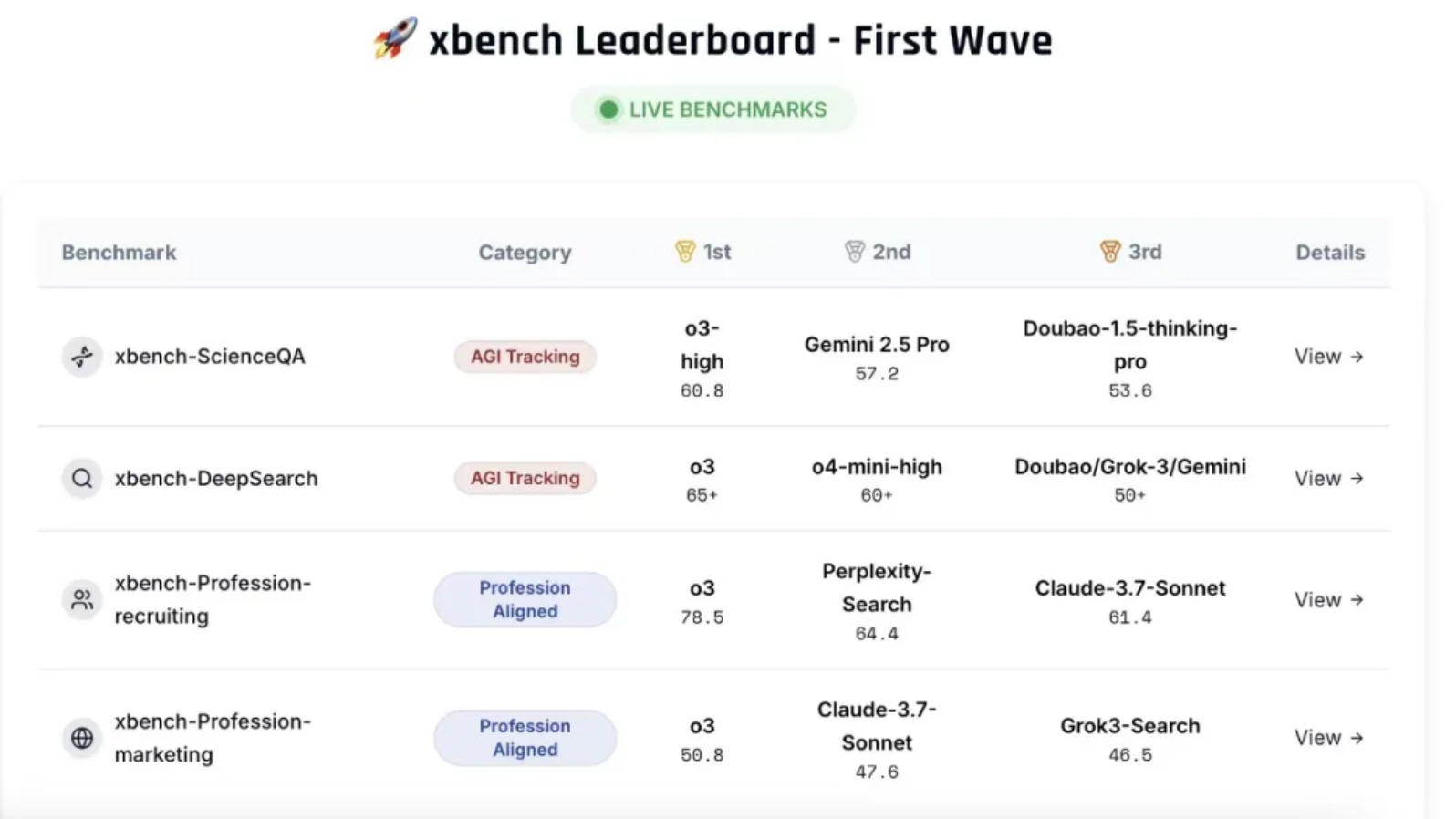Click AGI Tracking tag on DeepSearch row
The height and width of the screenshot is (819, 1456).
coord(525,478)
